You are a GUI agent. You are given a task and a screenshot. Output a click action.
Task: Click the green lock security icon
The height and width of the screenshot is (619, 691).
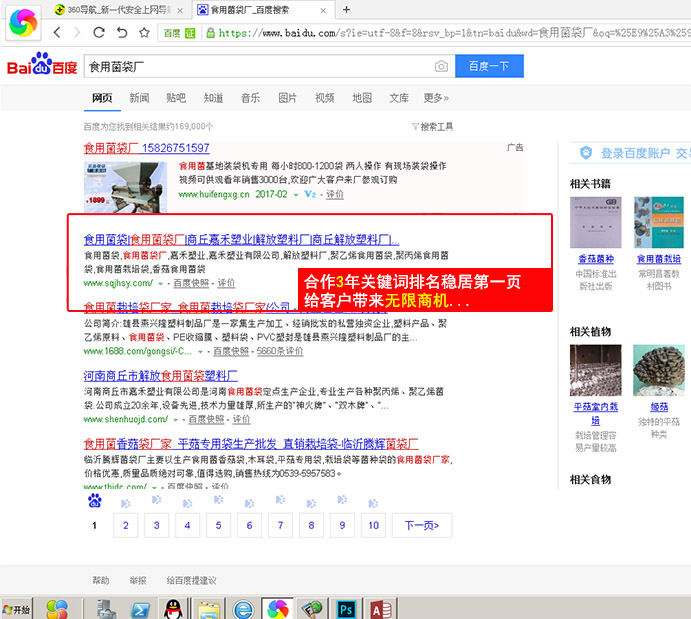211,33
